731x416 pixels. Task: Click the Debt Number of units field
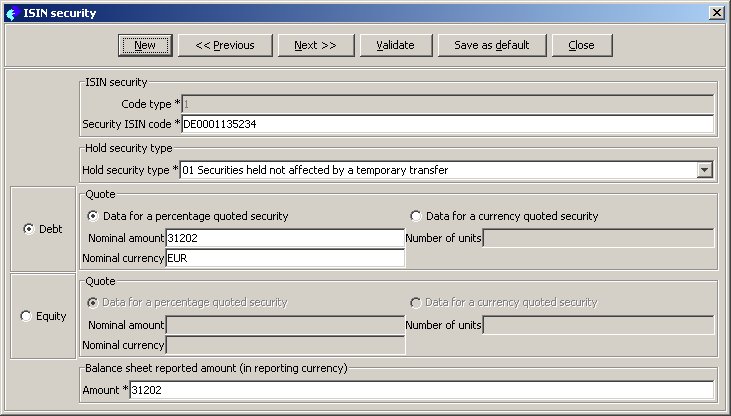(x=598, y=238)
